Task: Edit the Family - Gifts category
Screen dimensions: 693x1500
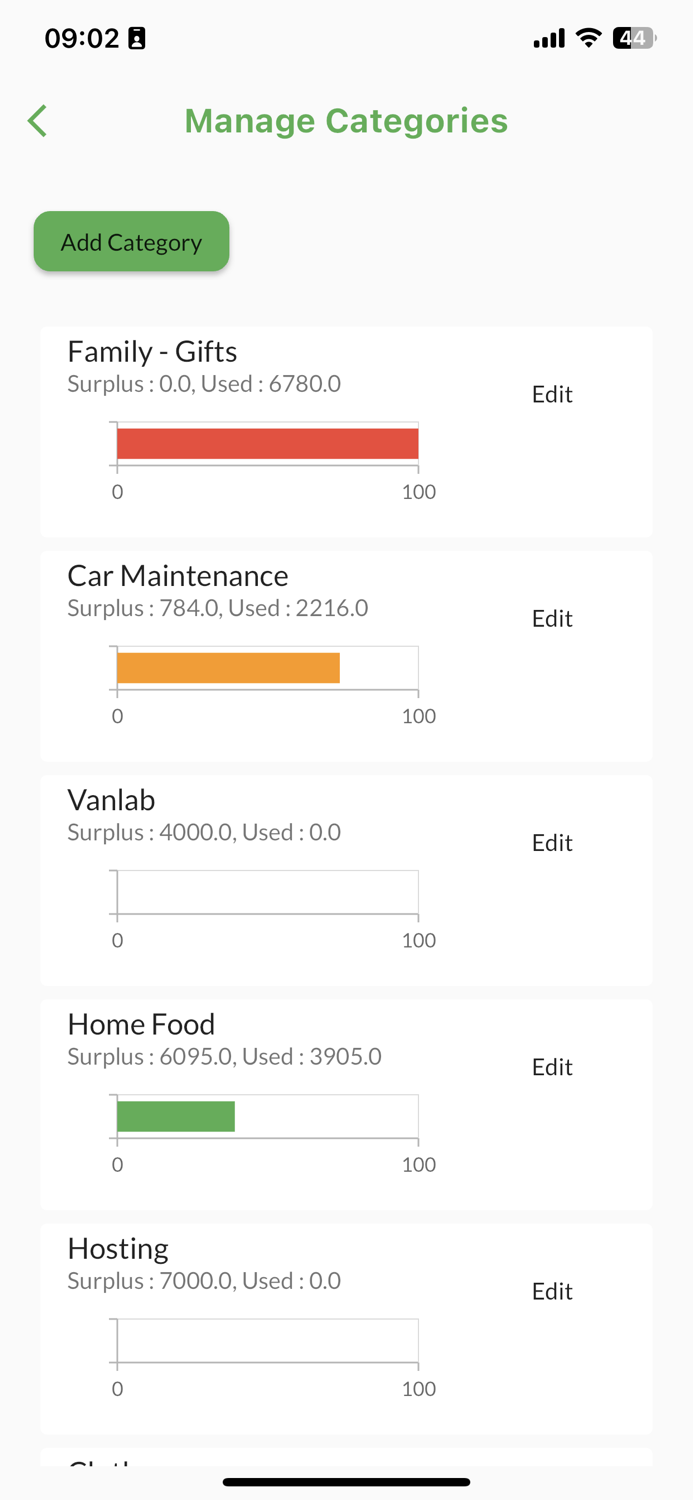Action: [x=551, y=394]
